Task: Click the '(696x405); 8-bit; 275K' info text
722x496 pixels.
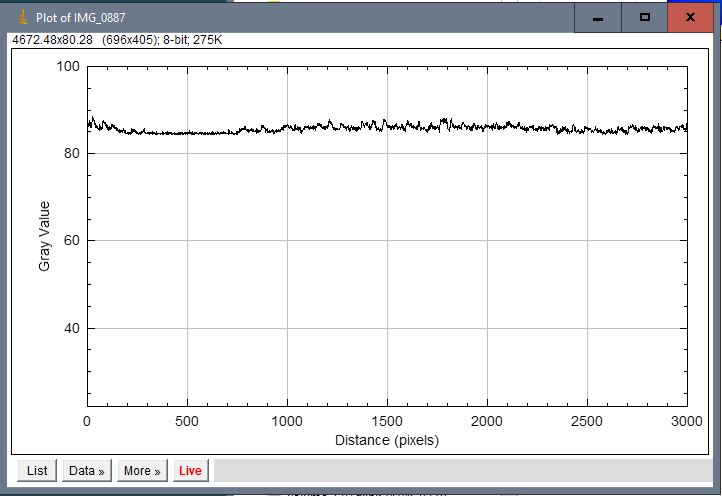Action: click(162, 40)
